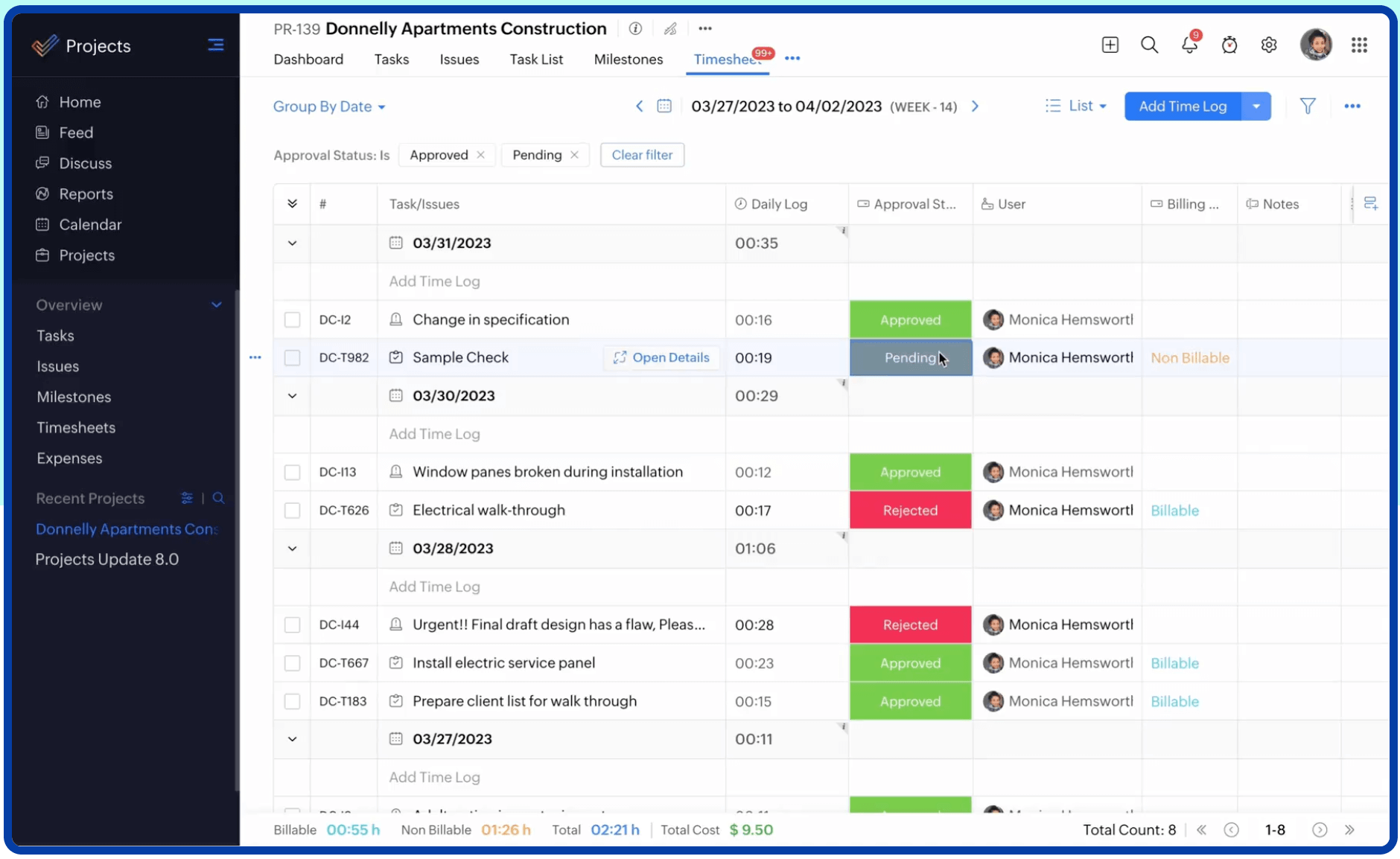Click the Add Time Log button

click(1182, 106)
